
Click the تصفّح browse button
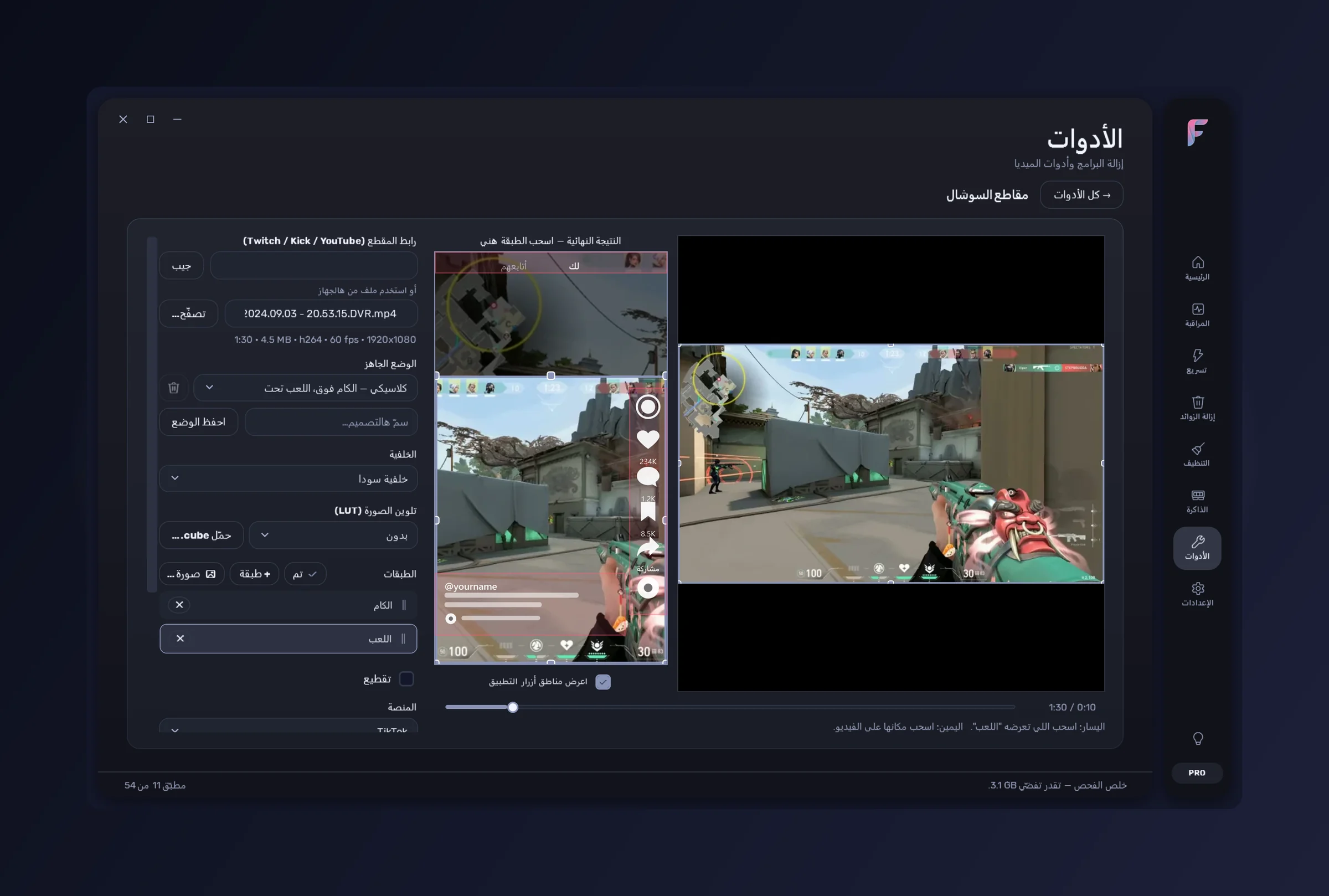tap(188, 314)
